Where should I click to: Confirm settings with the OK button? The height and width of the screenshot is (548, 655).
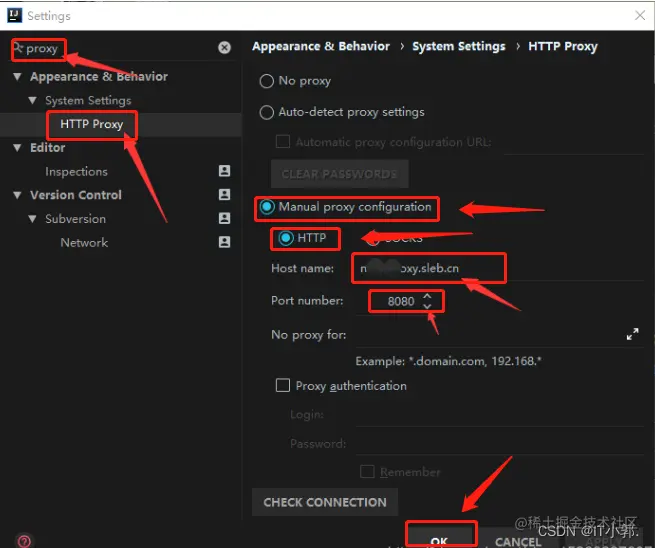[x=439, y=541]
